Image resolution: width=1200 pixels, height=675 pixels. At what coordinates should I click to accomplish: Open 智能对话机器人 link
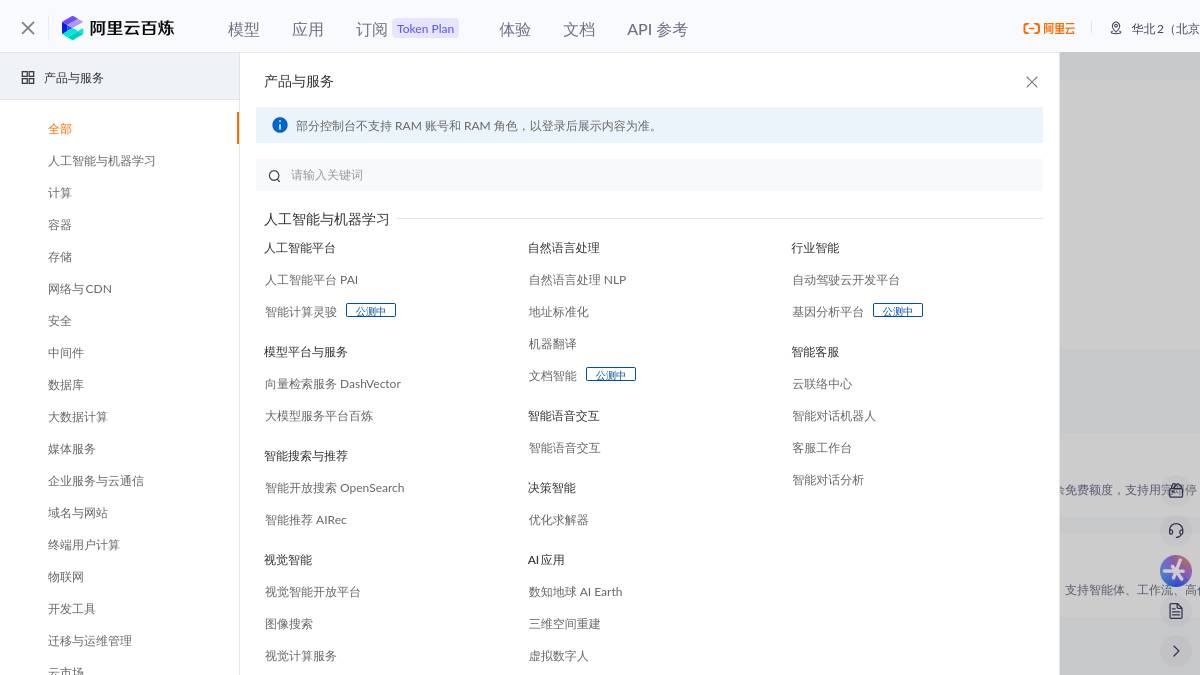[x=834, y=416]
